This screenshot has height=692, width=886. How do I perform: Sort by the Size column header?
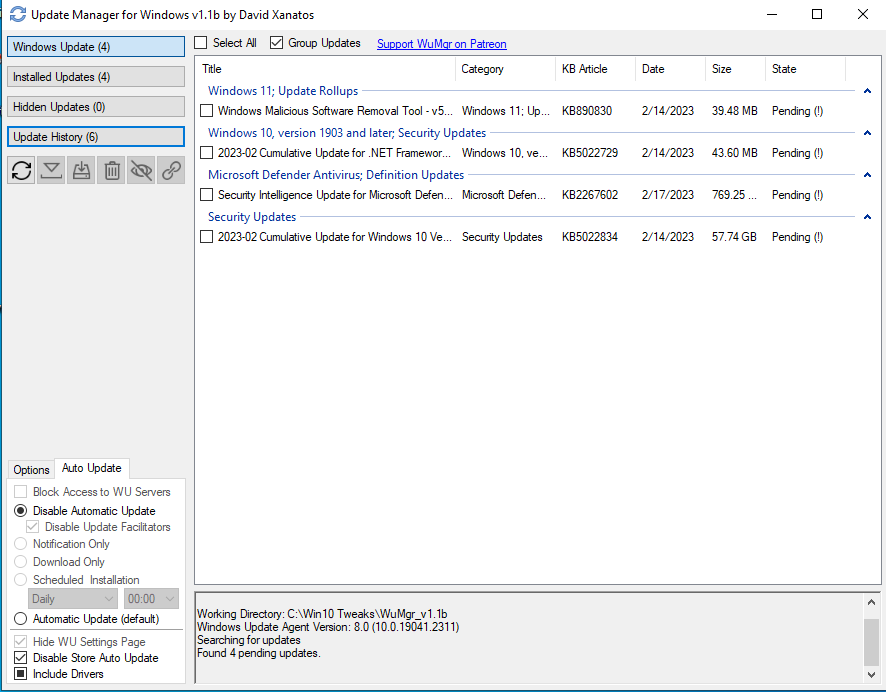click(735, 69)
